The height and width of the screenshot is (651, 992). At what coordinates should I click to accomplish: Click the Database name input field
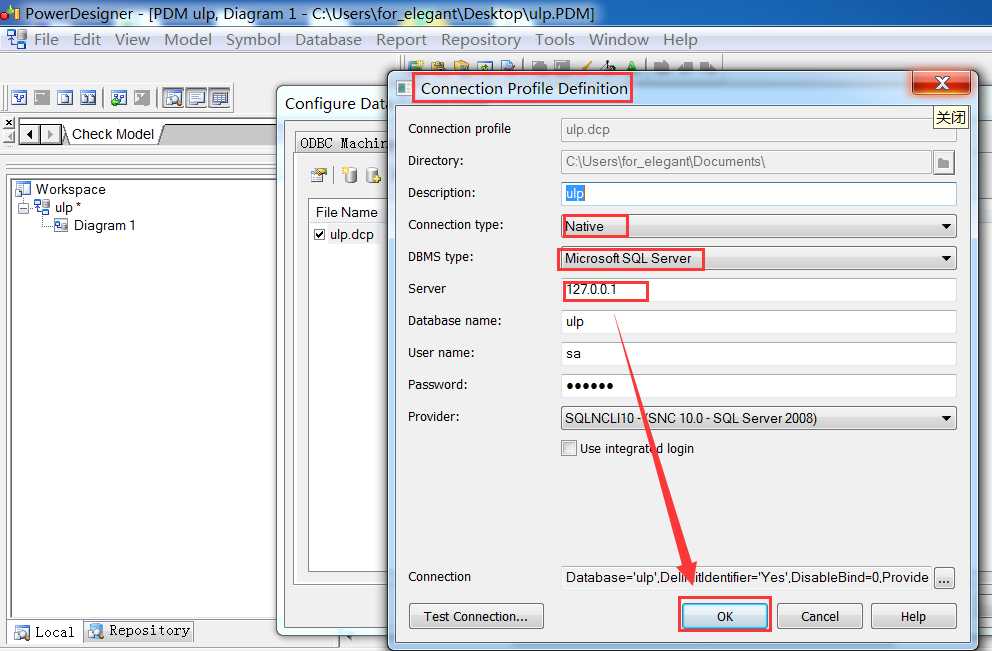coord(759,321)
